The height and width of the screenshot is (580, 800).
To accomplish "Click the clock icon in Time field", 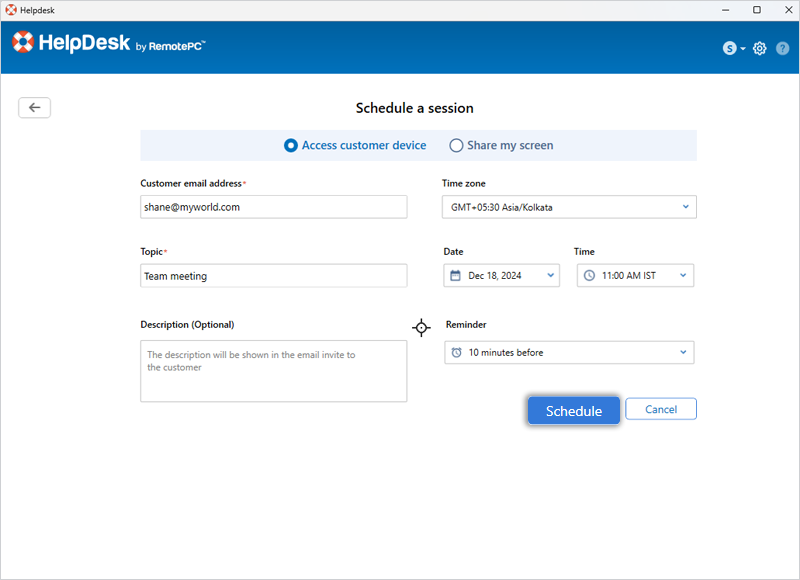I will pyautogui.click(x=589, y=276).
